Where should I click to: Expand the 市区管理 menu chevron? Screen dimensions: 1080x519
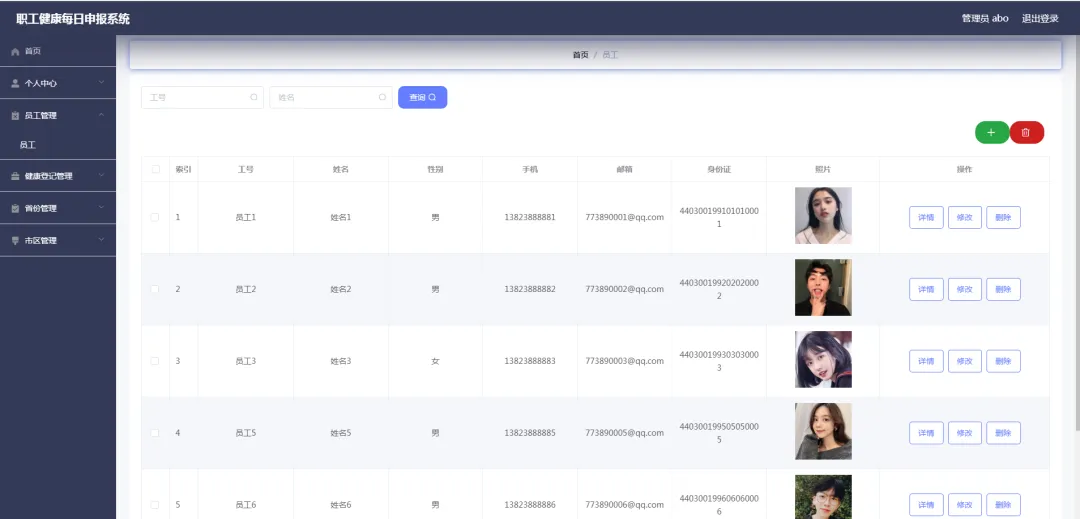pyautogui.click(x=101, y=240)
